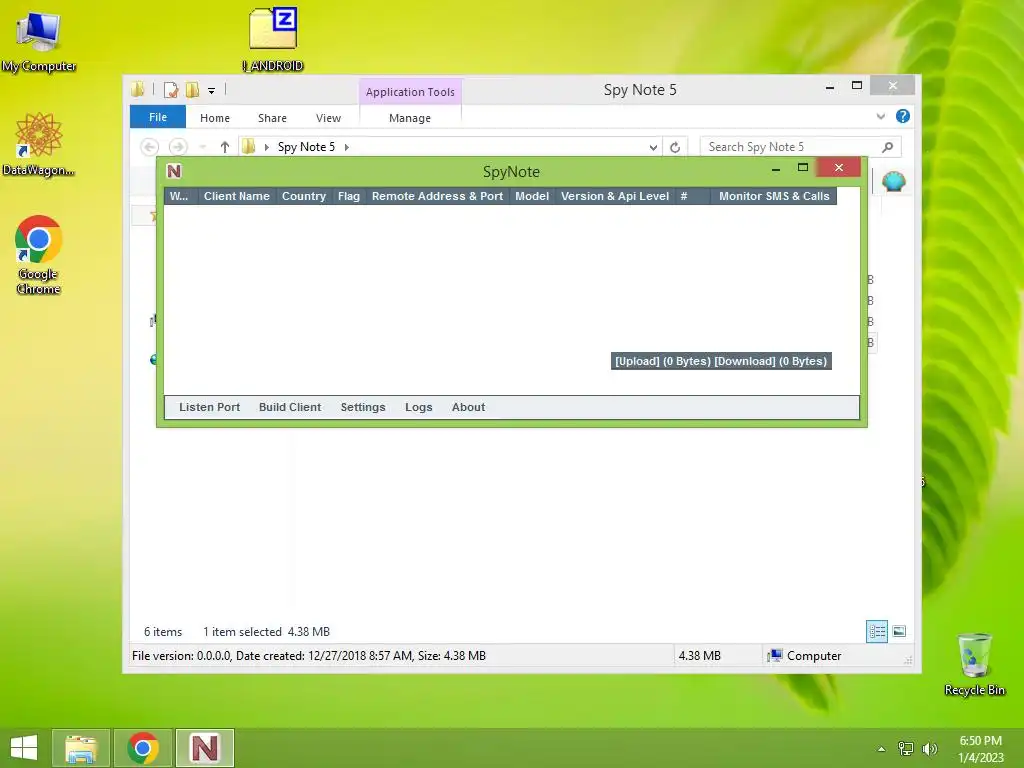Click the Model column header
1024x768 pixels.
tap(532, 196)
